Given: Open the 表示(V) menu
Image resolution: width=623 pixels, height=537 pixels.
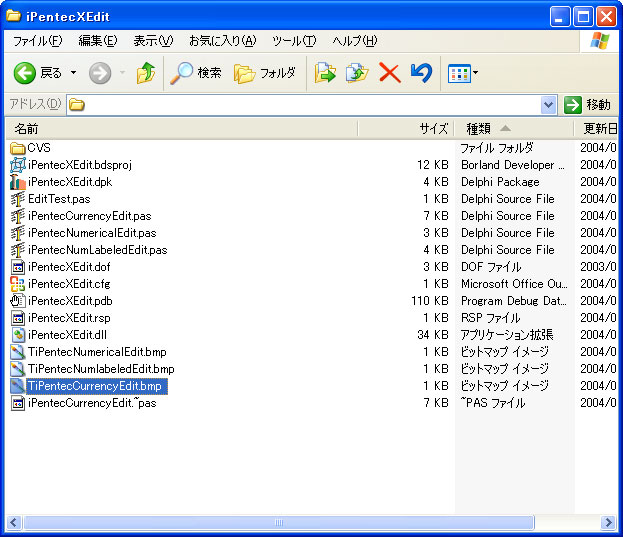Looking at the screenshot, I should (x=153, y=41).
